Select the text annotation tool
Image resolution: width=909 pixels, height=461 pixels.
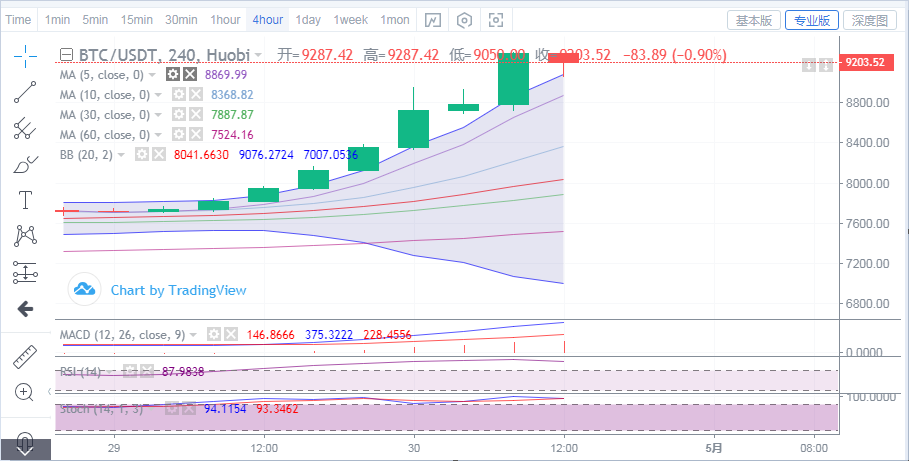click(26, 200)
